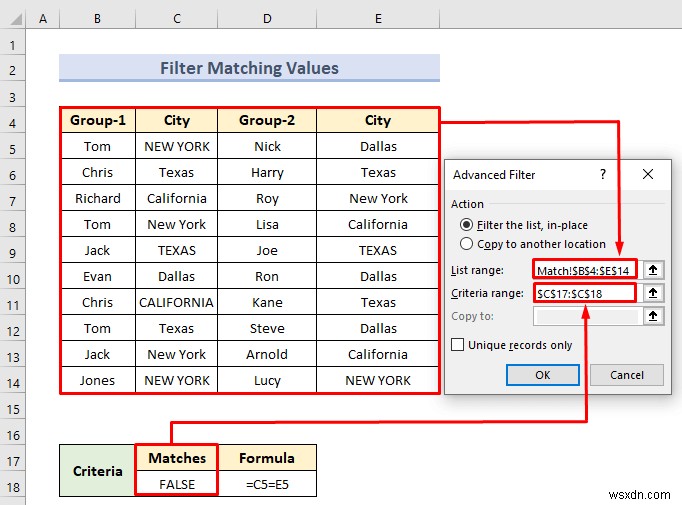The width and height of the screenshot is (682, 505).
Task: Click the City header cell in column E
Action: point(378,120)
